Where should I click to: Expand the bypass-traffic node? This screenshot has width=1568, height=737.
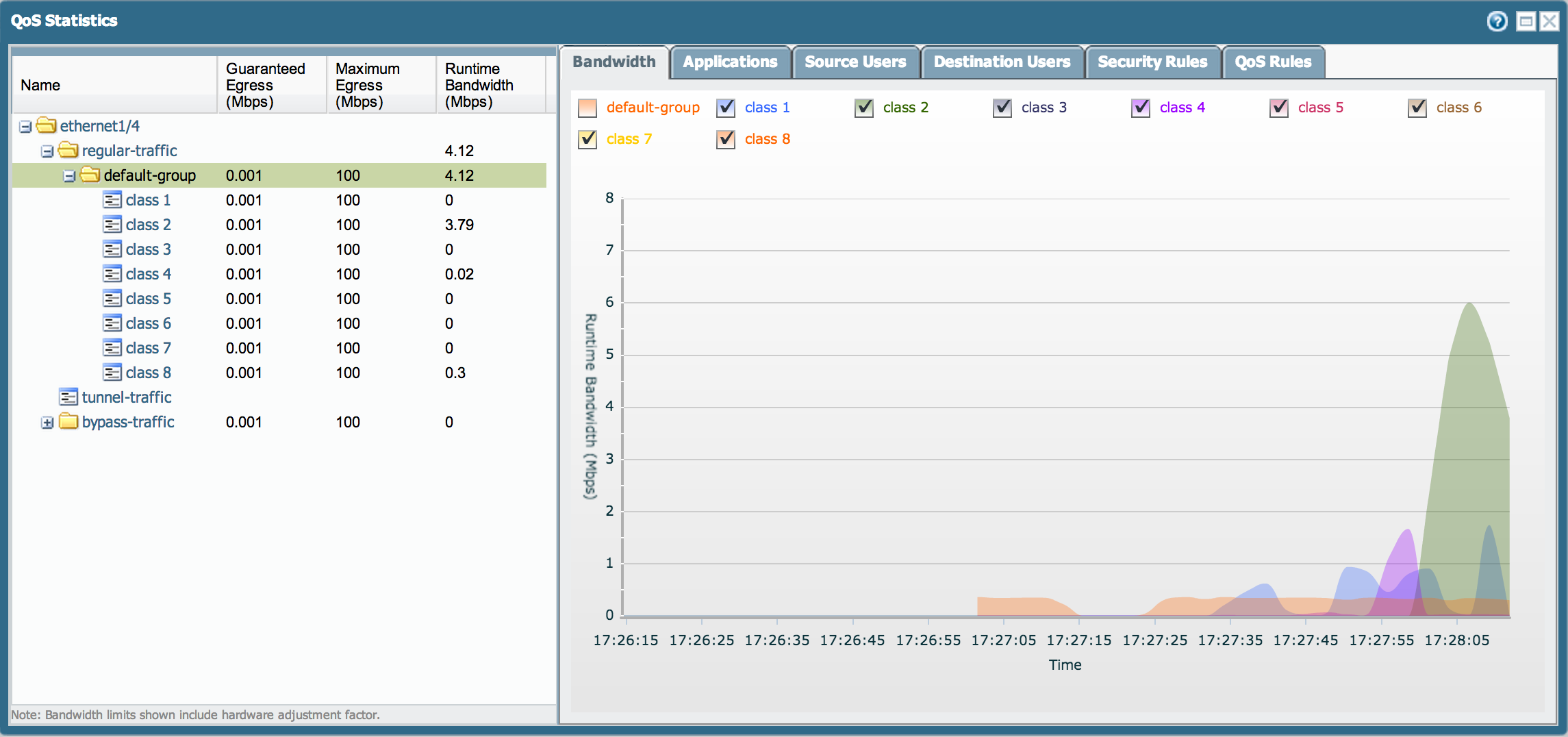point(47,423)
